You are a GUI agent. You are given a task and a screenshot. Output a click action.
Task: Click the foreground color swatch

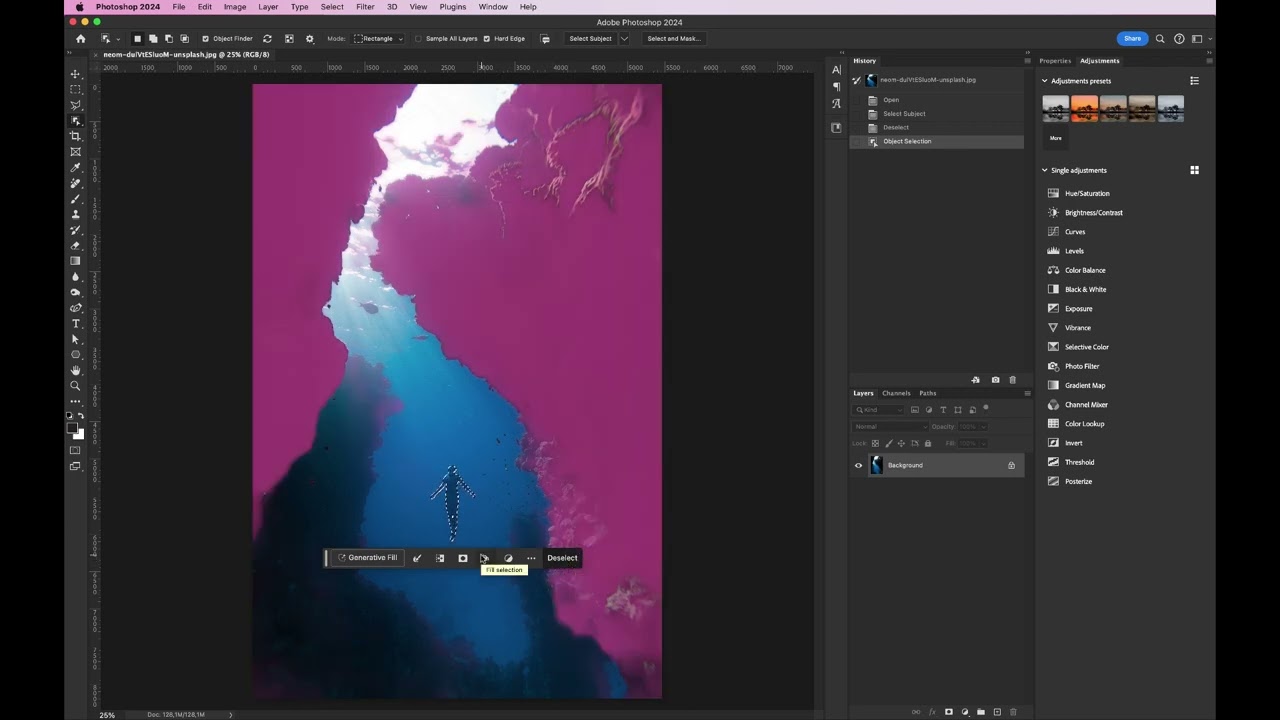click(72, 428)
